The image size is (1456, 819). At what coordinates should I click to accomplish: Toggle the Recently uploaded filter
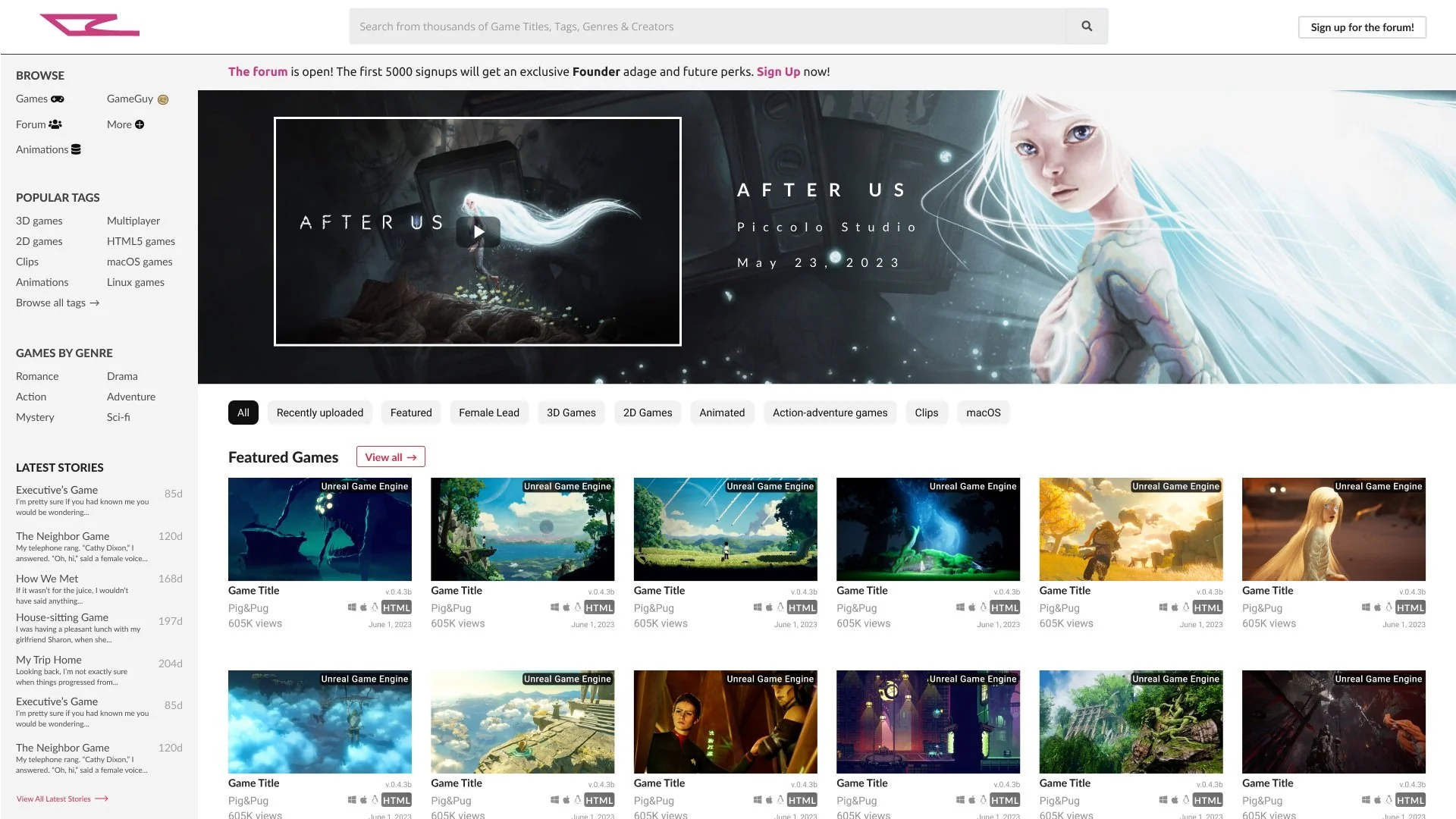(x=319, y=413)
